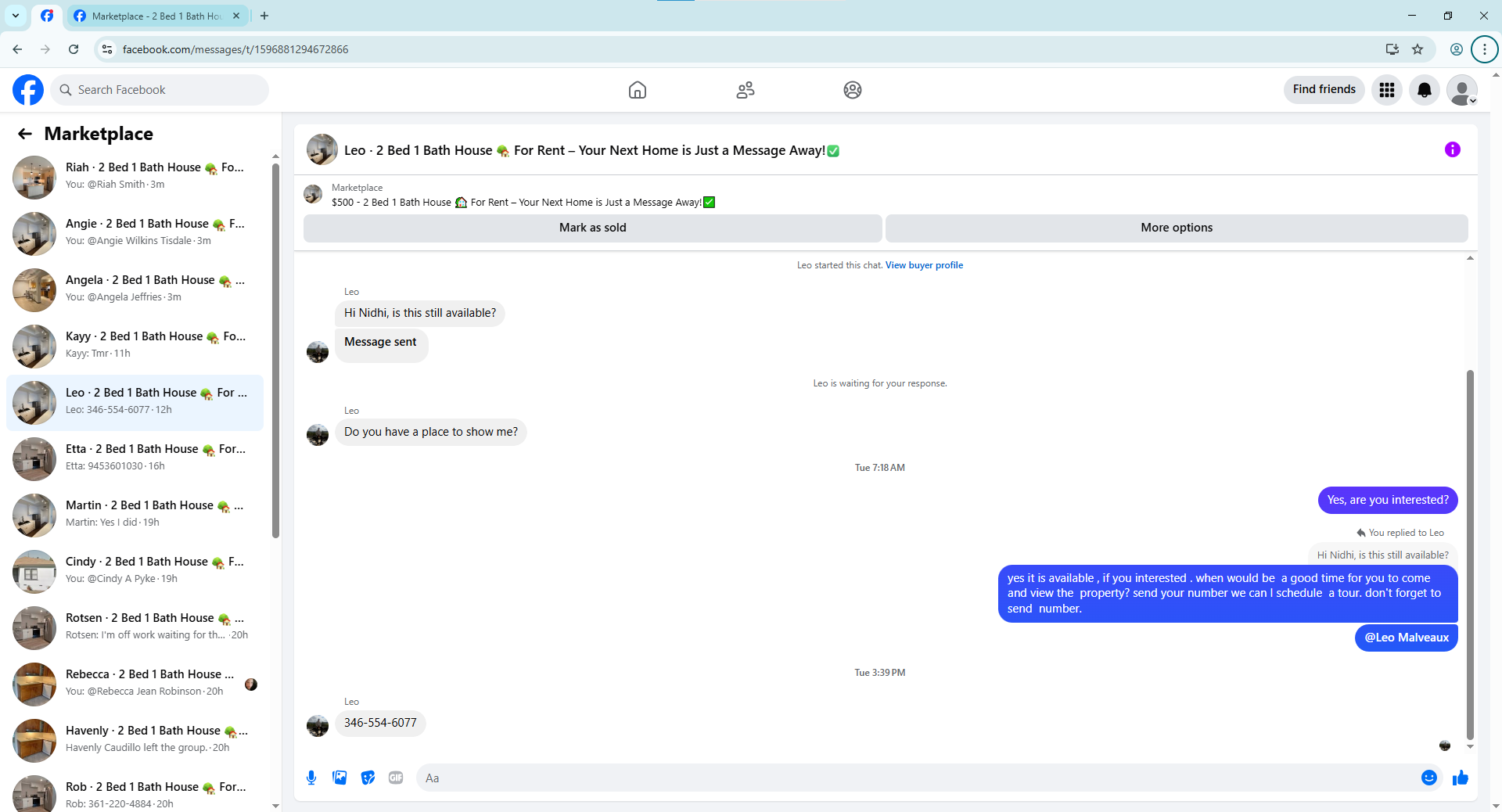This screenshot has height=812, width=1502.
Task: Click Riah's listing thumbnail photo
Action: click(34, 178)
